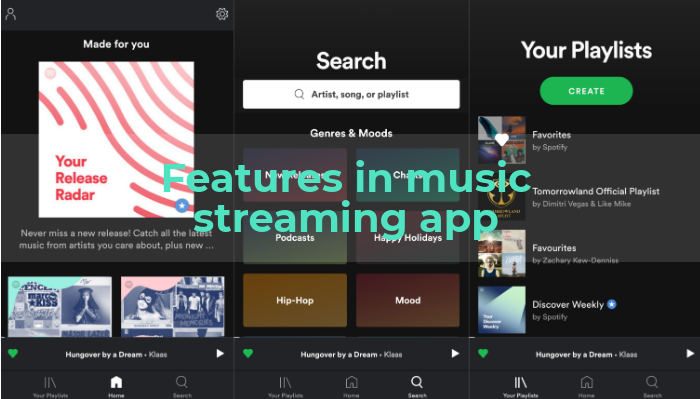Open Discover Weekly cover art
This screenshot has height=399, width=700.
[x=502, y=310]
